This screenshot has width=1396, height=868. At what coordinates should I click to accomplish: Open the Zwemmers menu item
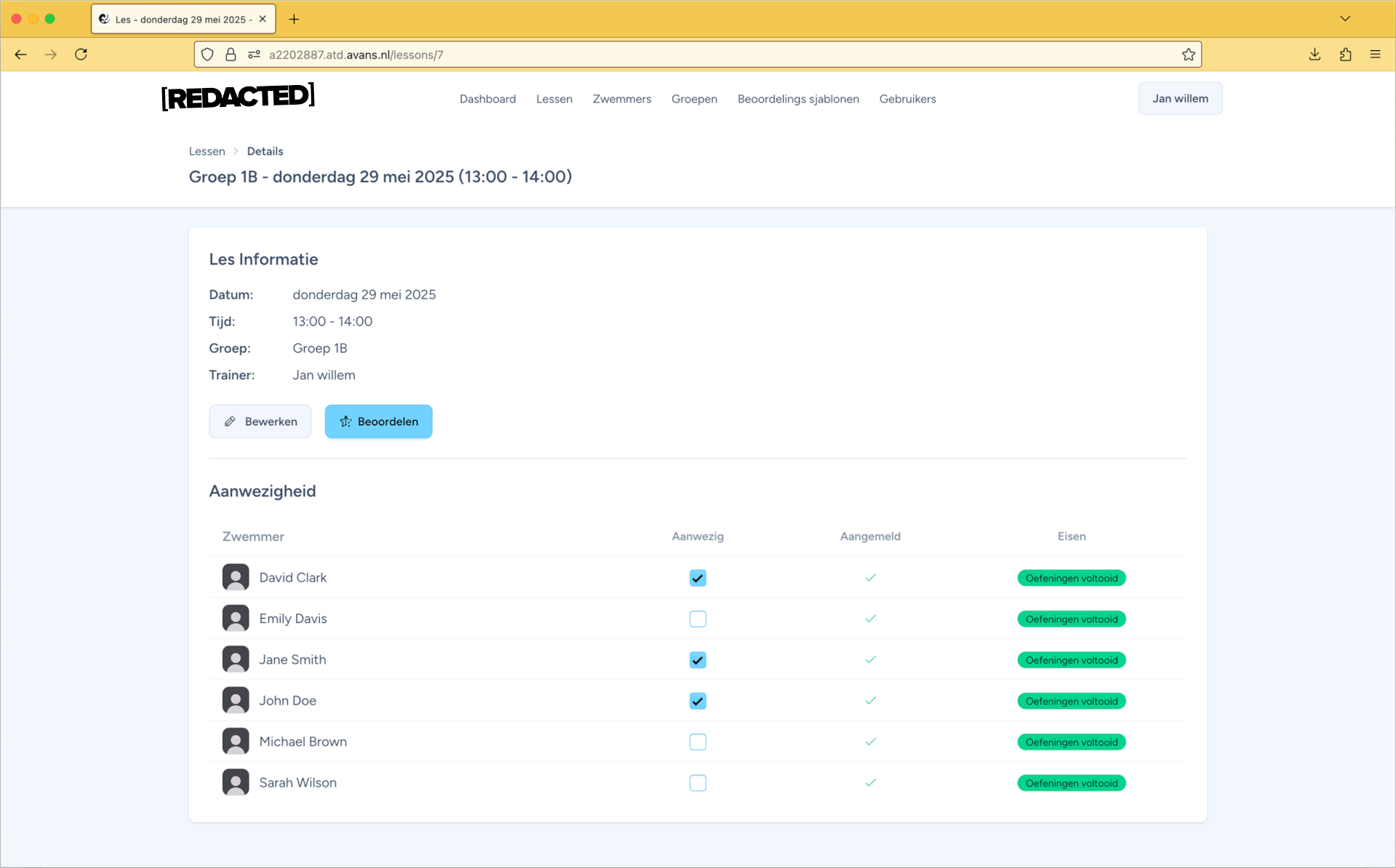(x=622, y=99)
